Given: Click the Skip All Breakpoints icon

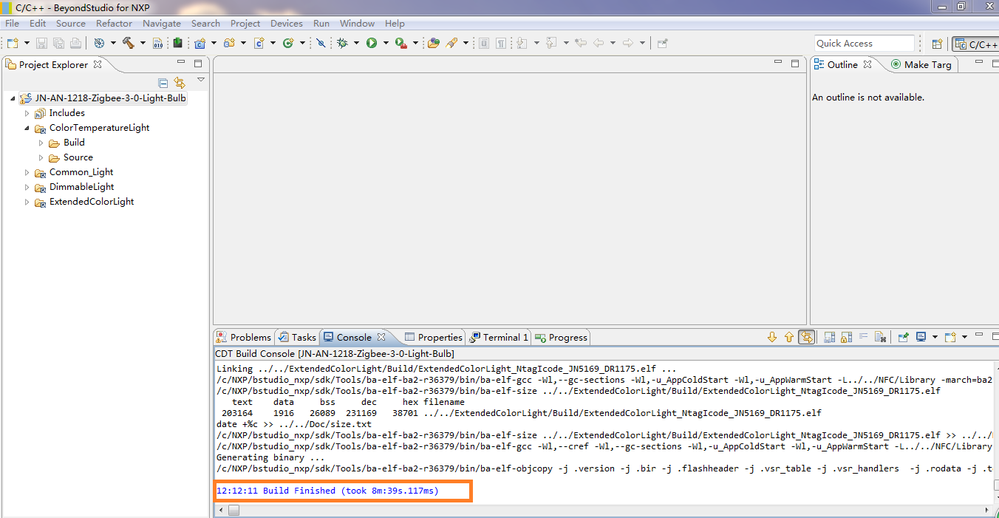Looking at the screenshot, I should click(x=321, y=43).
